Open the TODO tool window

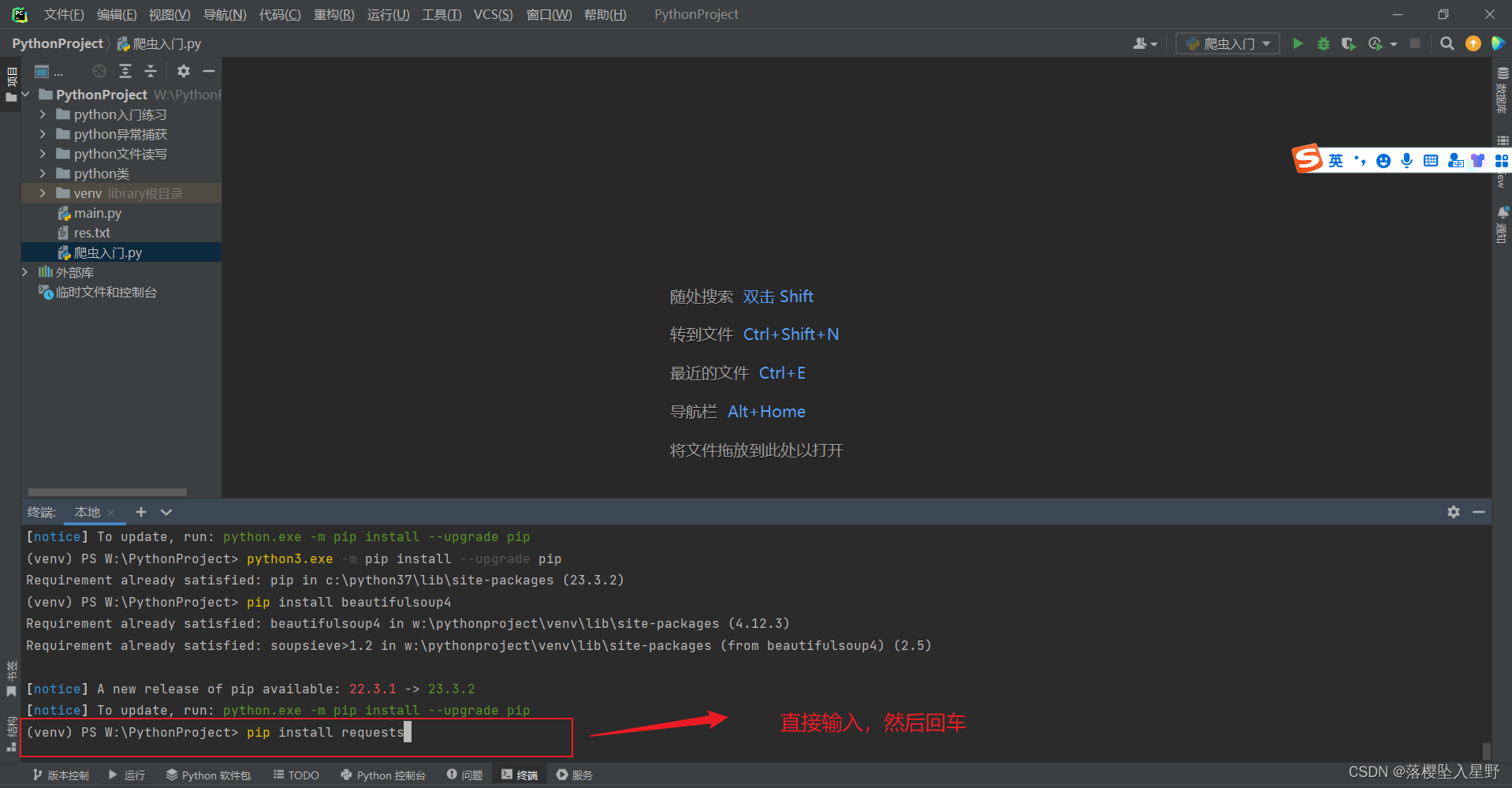tap(296, 775)
